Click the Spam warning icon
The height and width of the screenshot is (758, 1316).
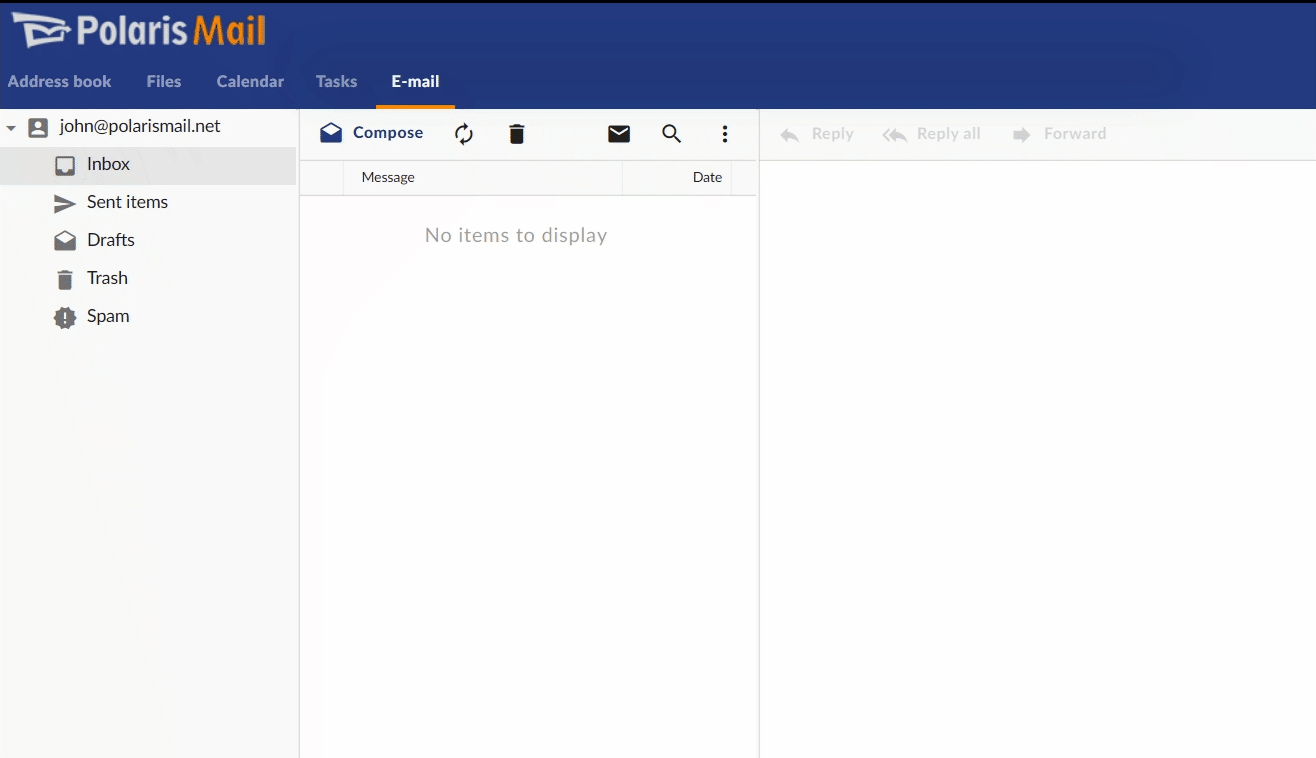point(65,318)
